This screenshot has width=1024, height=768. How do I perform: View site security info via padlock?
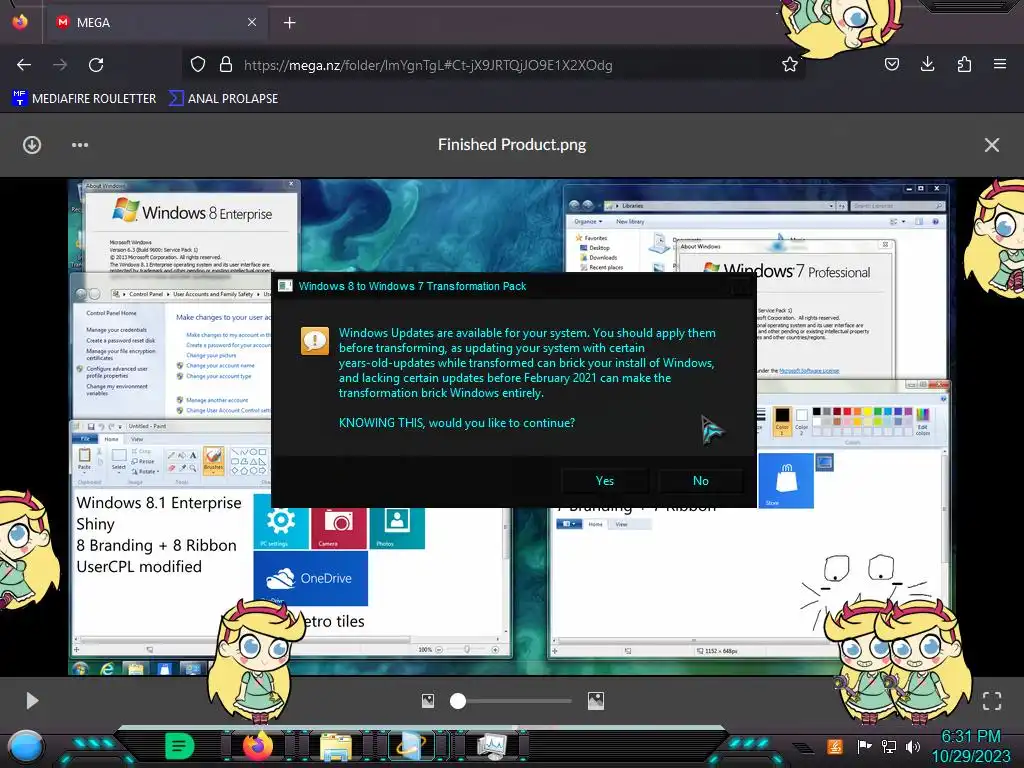coord(226,65)
